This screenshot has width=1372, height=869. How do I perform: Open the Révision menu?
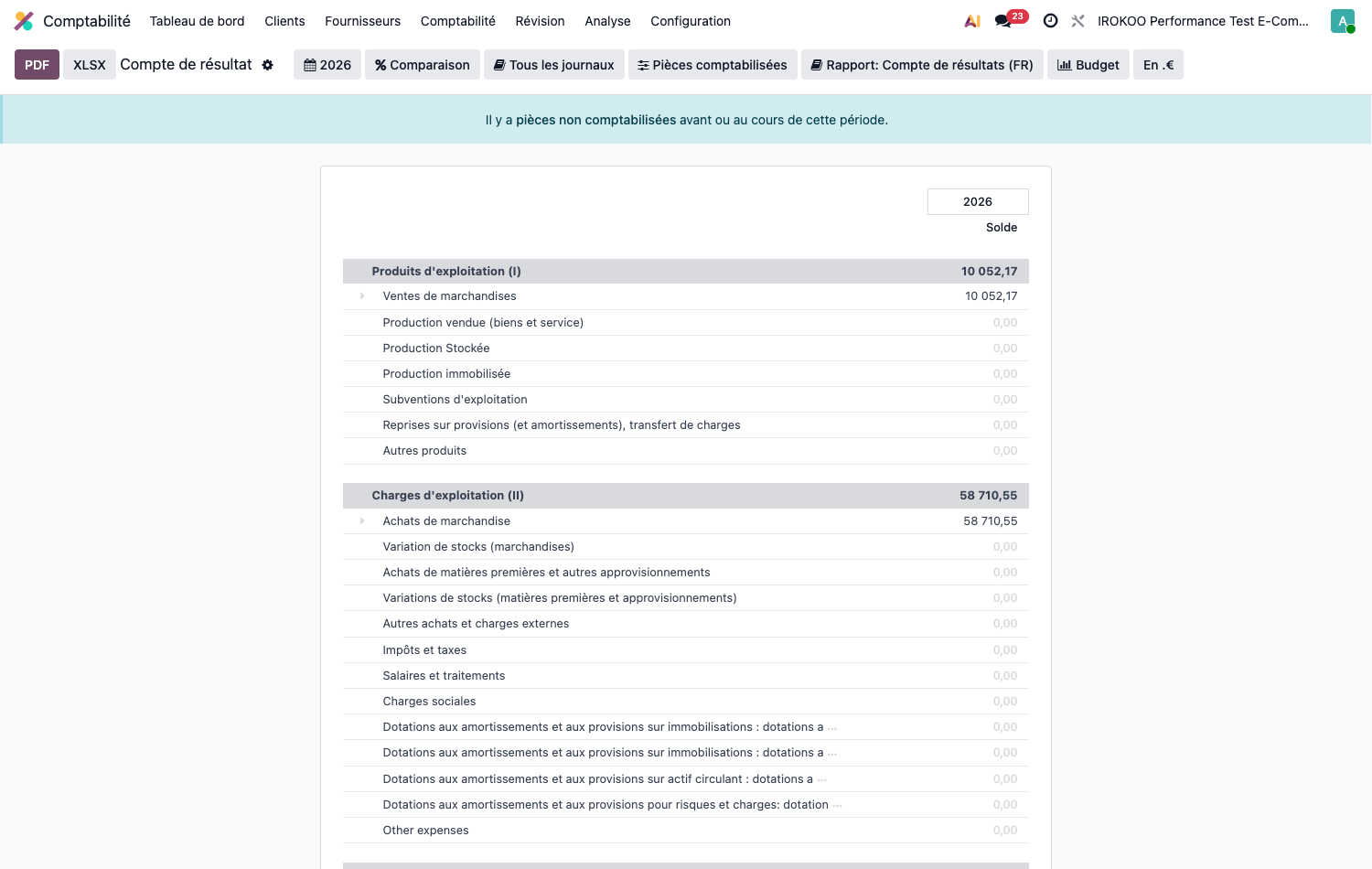[x=541, y=21]
